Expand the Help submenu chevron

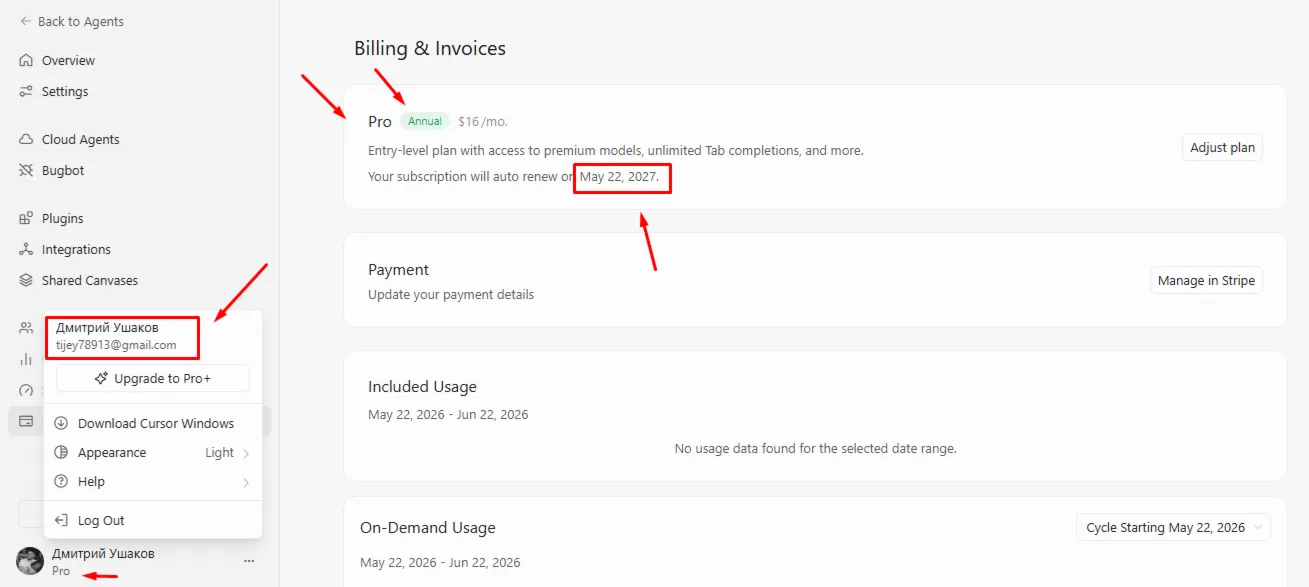pyautogui.click(x=246, y=483)
